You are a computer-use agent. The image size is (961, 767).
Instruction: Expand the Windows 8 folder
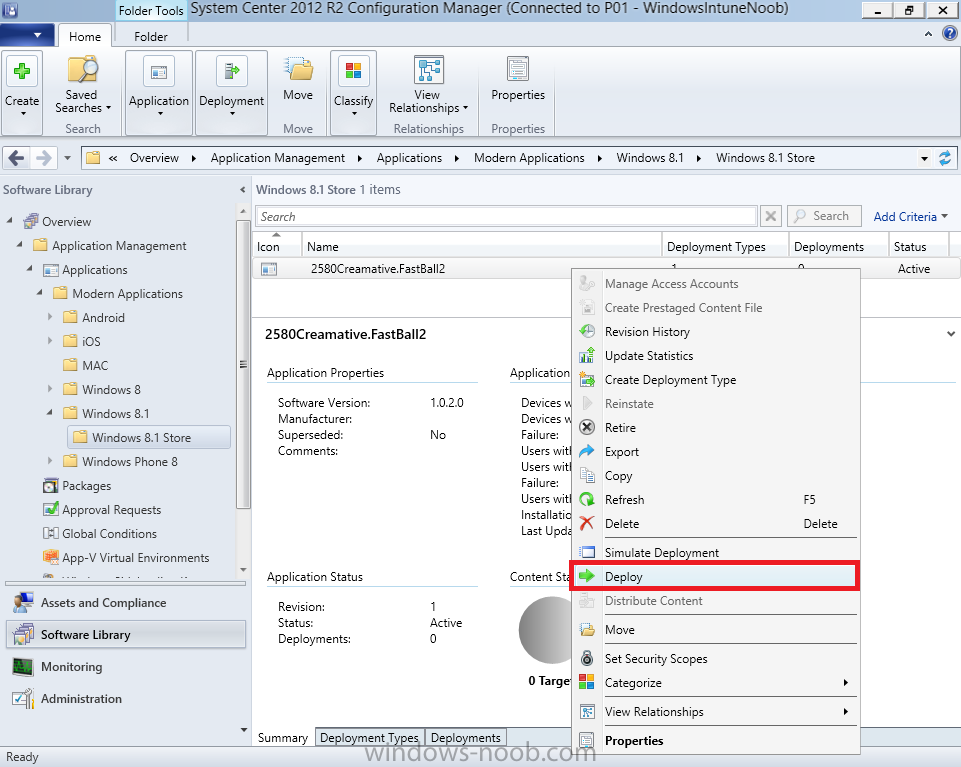tap(50, 388)
